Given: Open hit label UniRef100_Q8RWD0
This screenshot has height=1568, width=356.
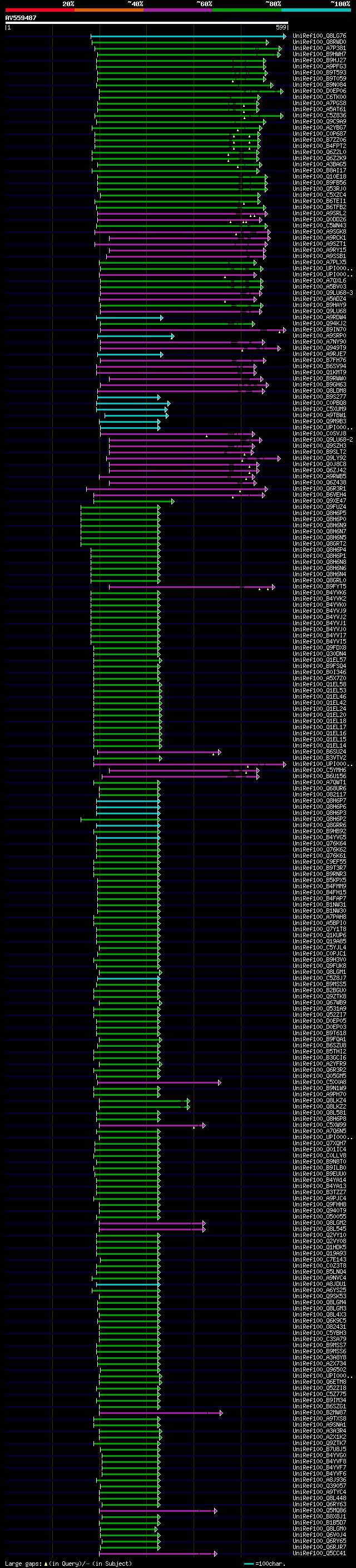Looking at the screenshot, I should [319, 42].
